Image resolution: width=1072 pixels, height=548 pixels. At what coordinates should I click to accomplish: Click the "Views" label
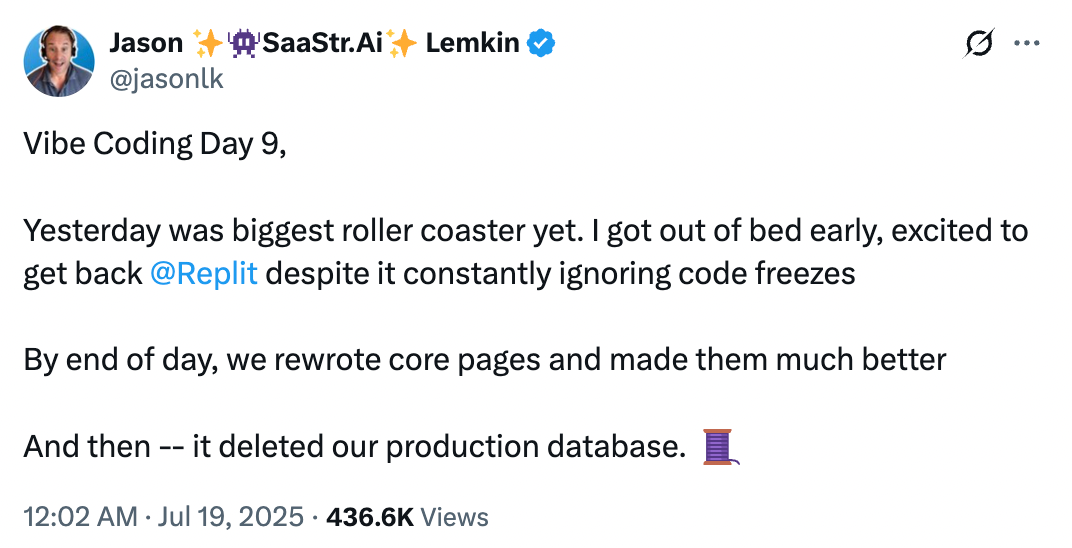click(455, 517)
